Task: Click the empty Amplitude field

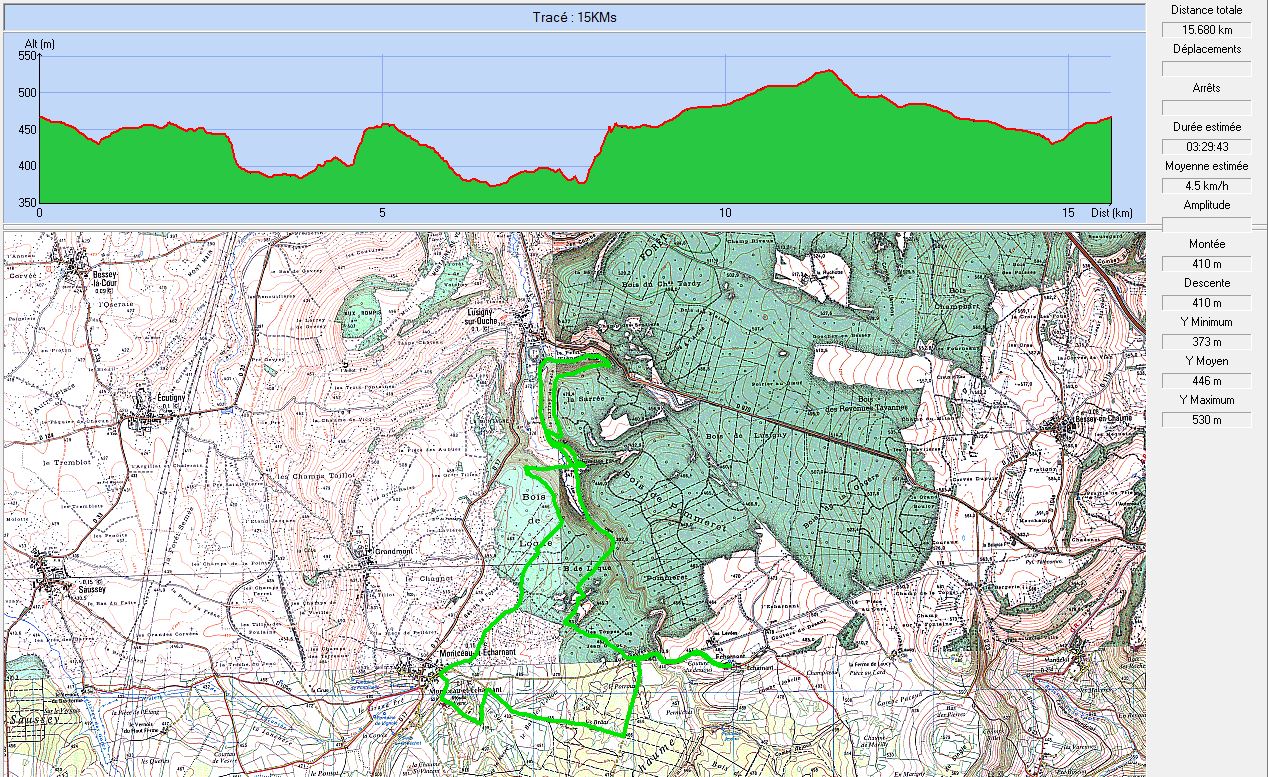Action: pyautogui.click(x=1206, y=225)
